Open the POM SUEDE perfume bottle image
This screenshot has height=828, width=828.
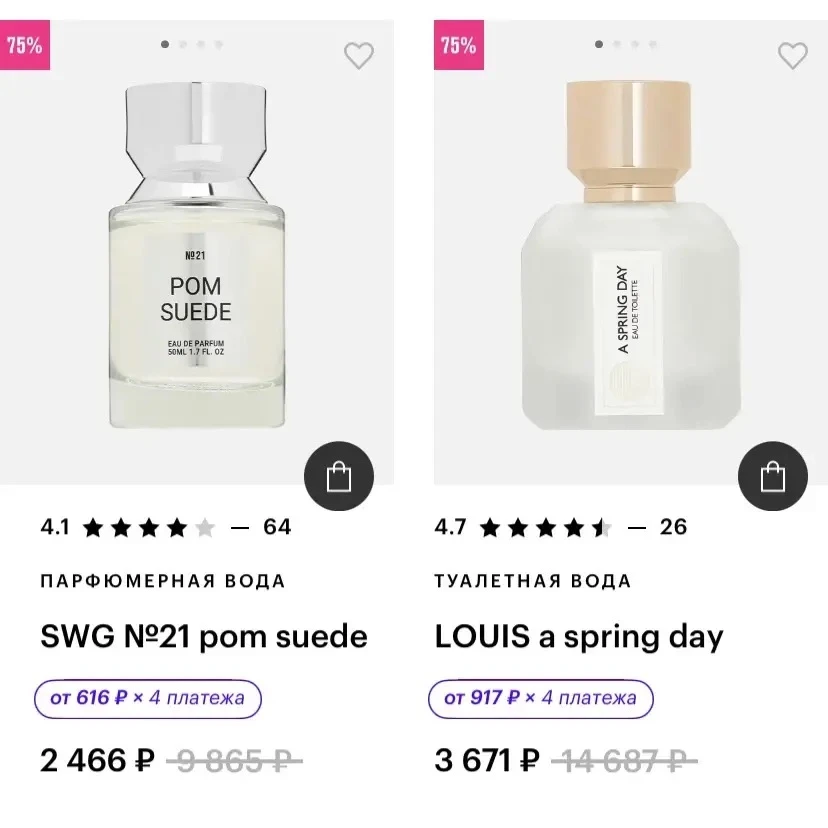click(x=196, y=255)
